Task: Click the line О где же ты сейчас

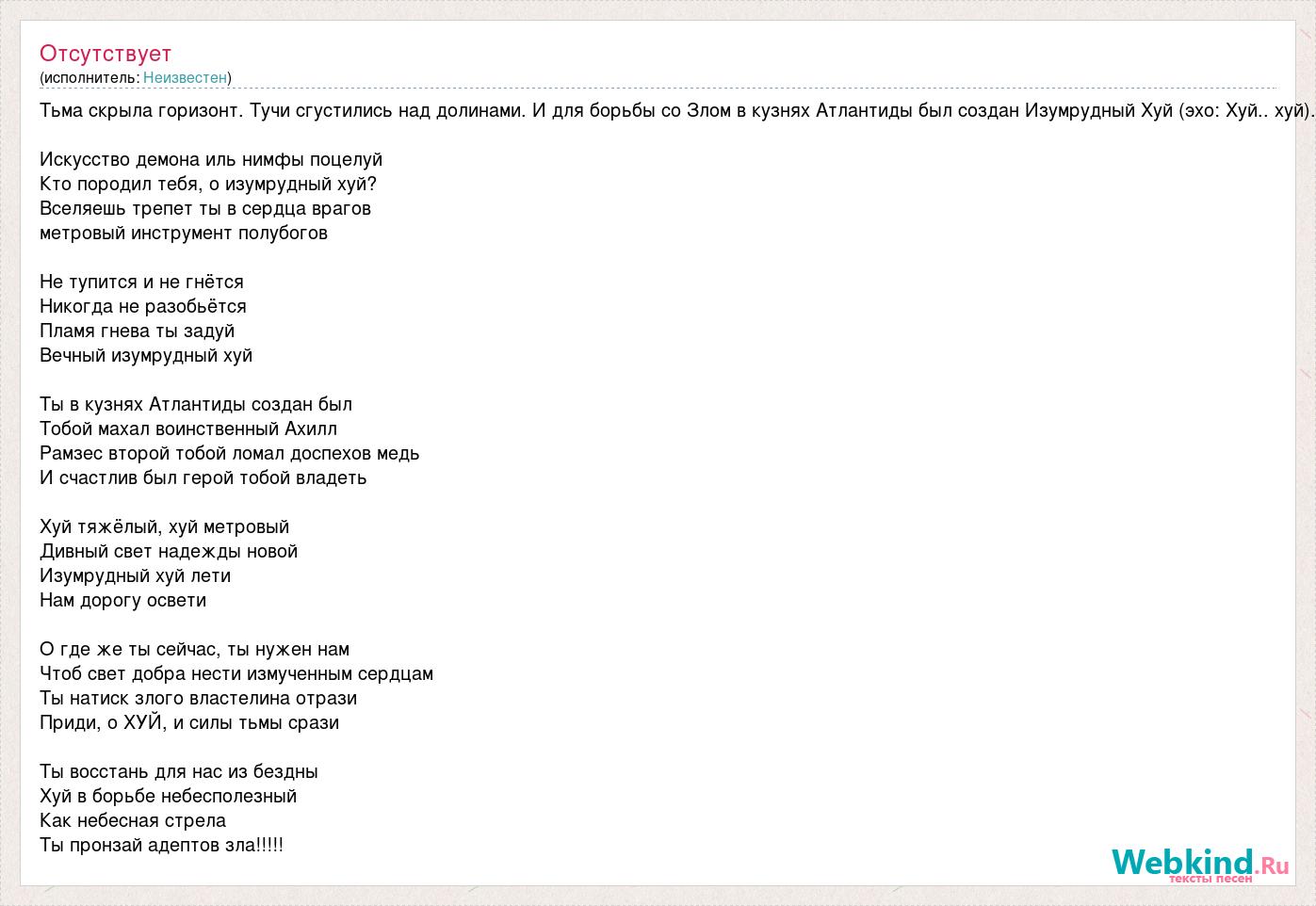Action: (195, 649)
